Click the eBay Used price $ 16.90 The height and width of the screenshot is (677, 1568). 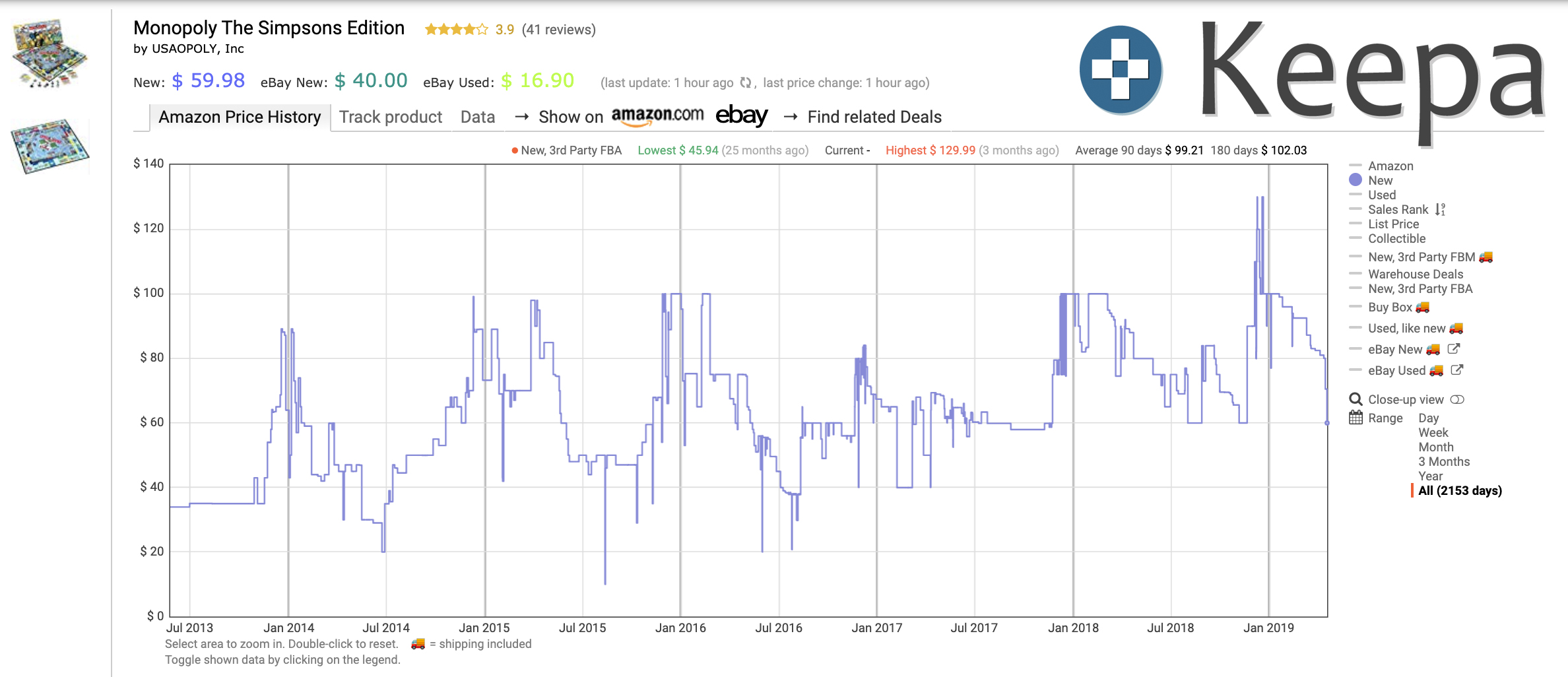[537, 81]
